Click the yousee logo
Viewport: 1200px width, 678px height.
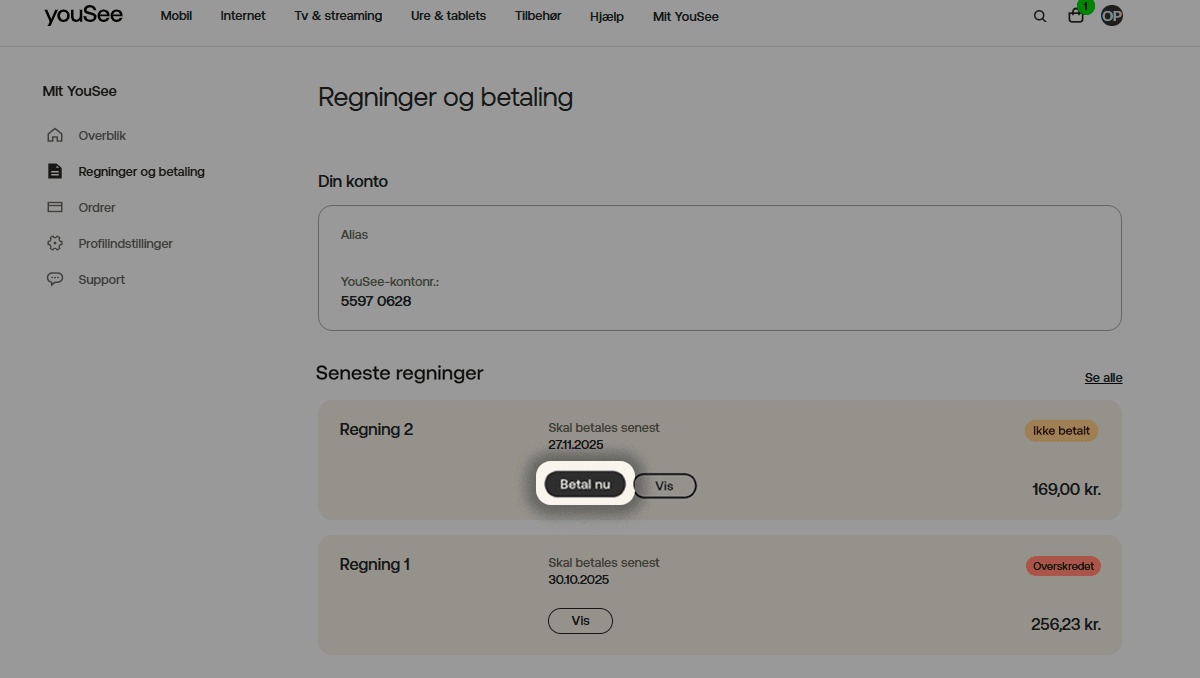coord(83,16)
